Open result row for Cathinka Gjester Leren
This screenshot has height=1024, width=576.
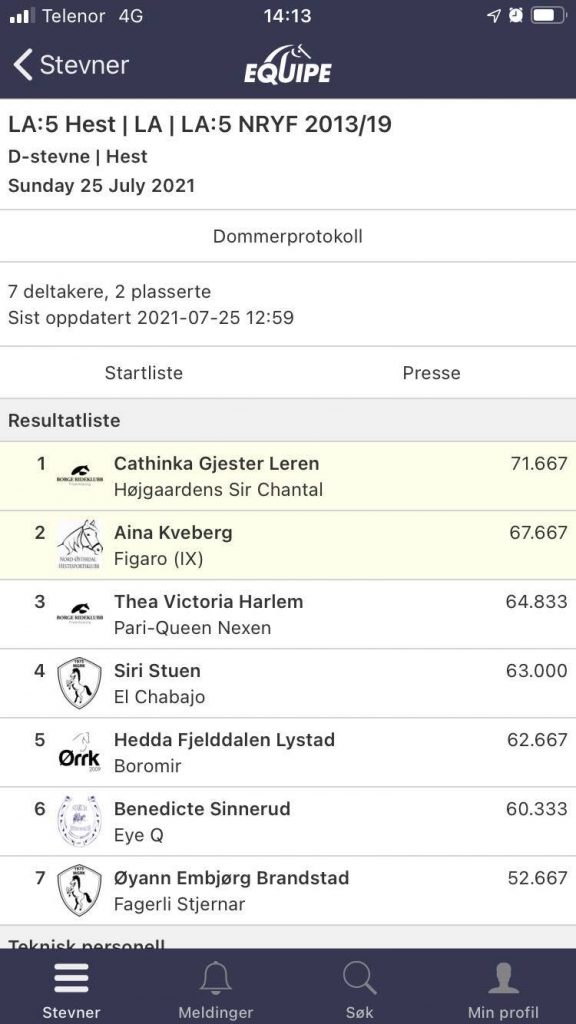pos(288,476)
